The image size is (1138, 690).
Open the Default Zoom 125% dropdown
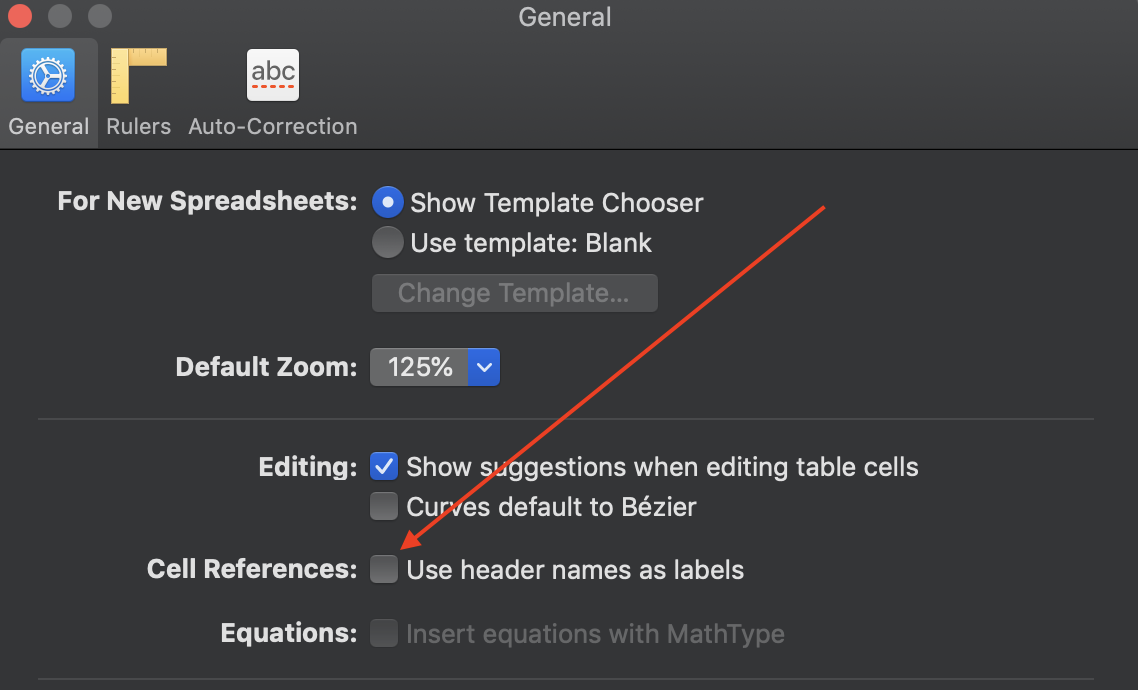point(421,367)
